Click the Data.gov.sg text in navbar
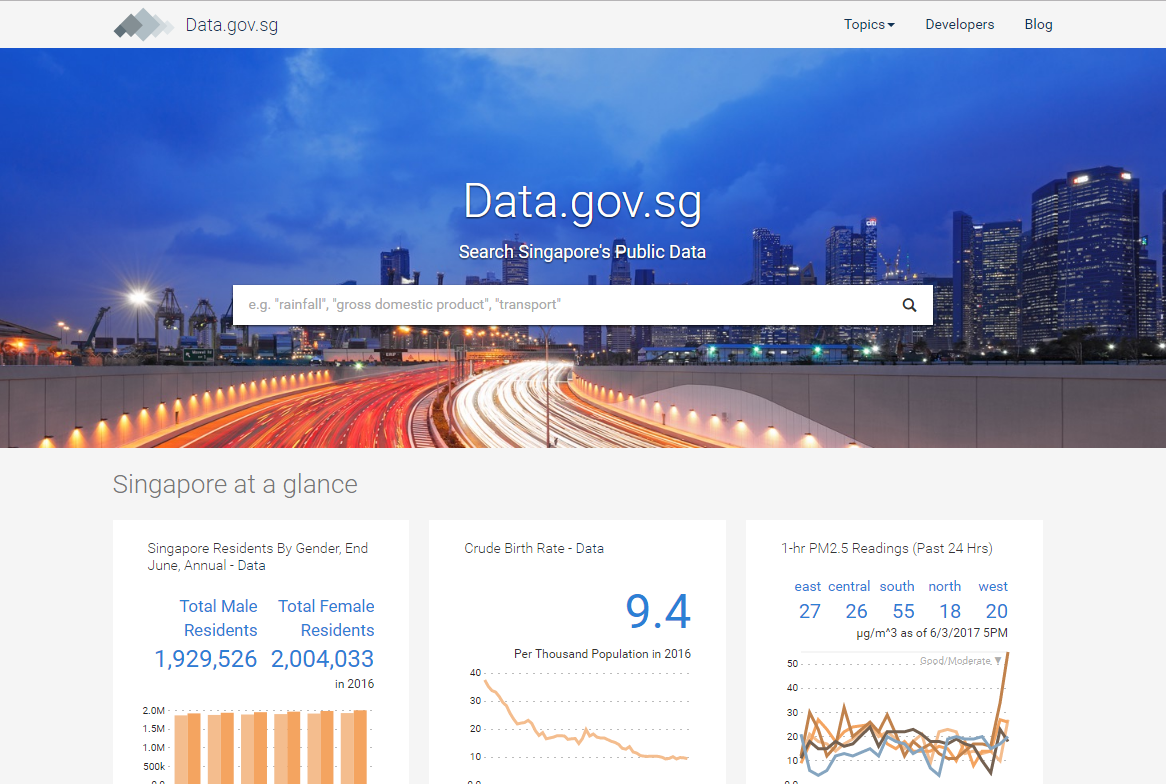Image resolution: width=1166 pixels, height=784 pixels. tap(232, 25)
